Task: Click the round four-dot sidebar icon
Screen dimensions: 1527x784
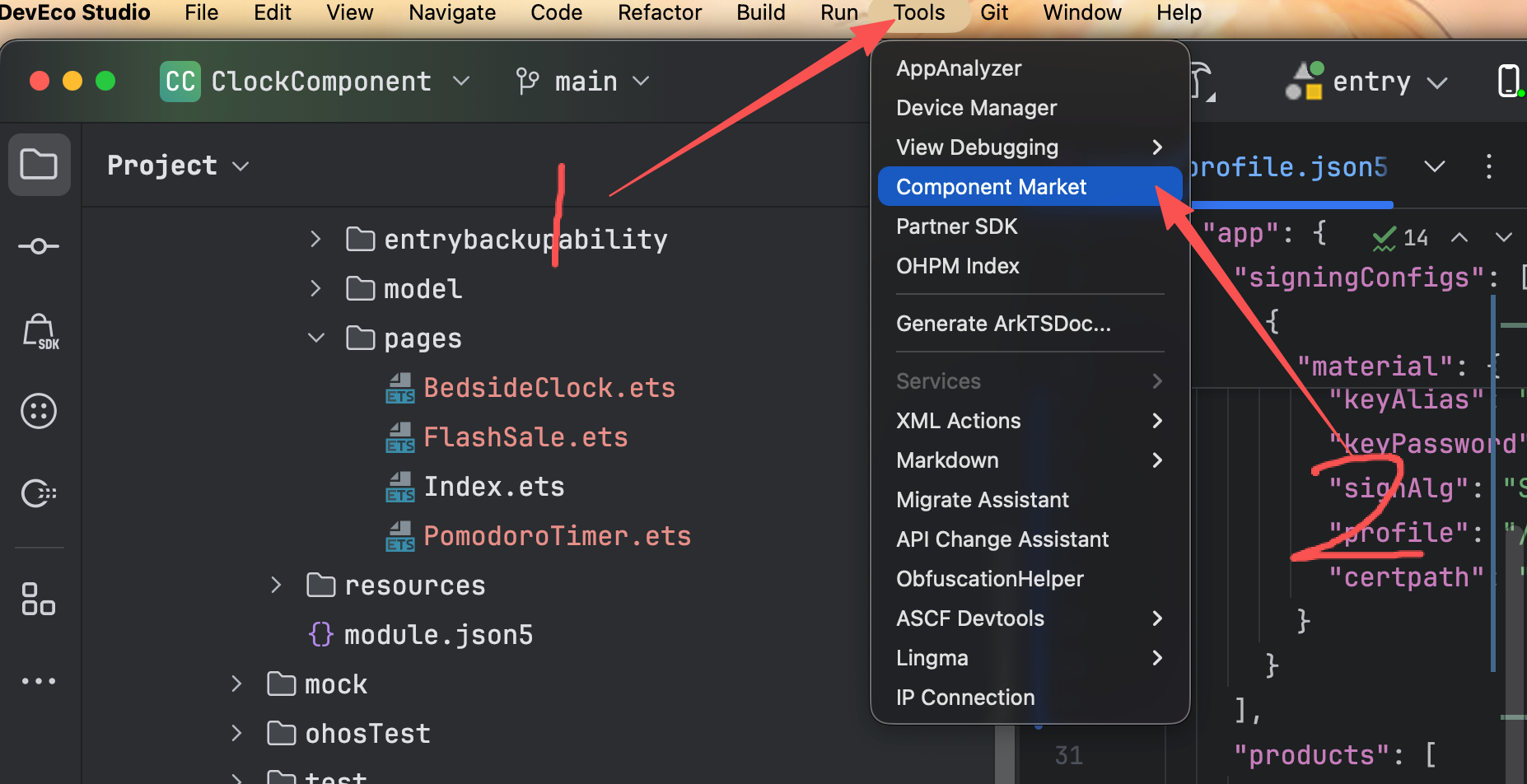Action: click(x=39, y=411)
